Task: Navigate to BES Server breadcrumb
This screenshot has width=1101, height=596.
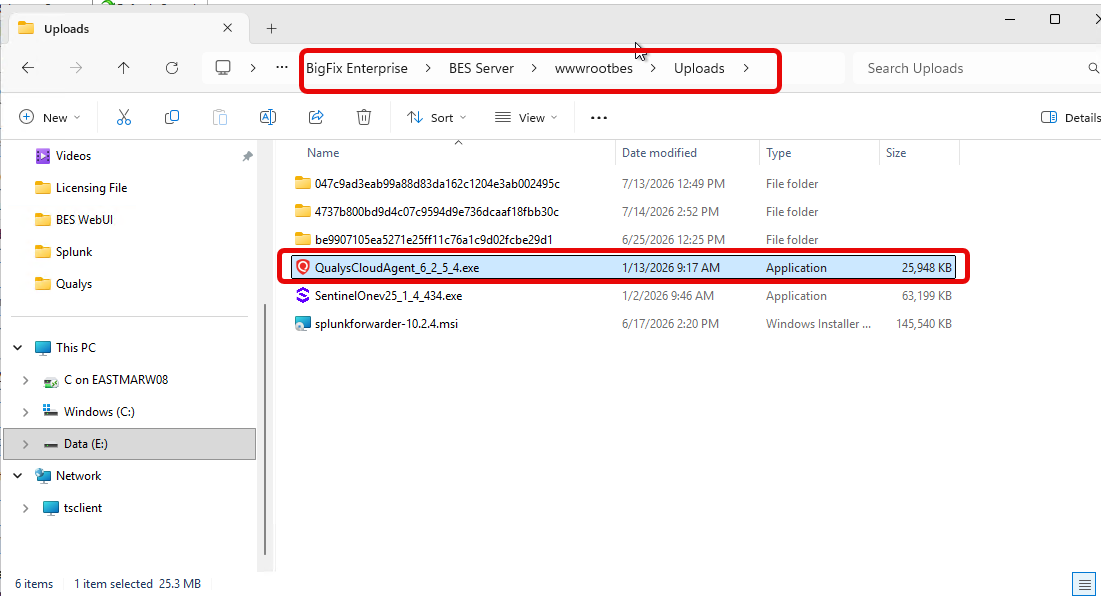Action: (x=481, y=68)
